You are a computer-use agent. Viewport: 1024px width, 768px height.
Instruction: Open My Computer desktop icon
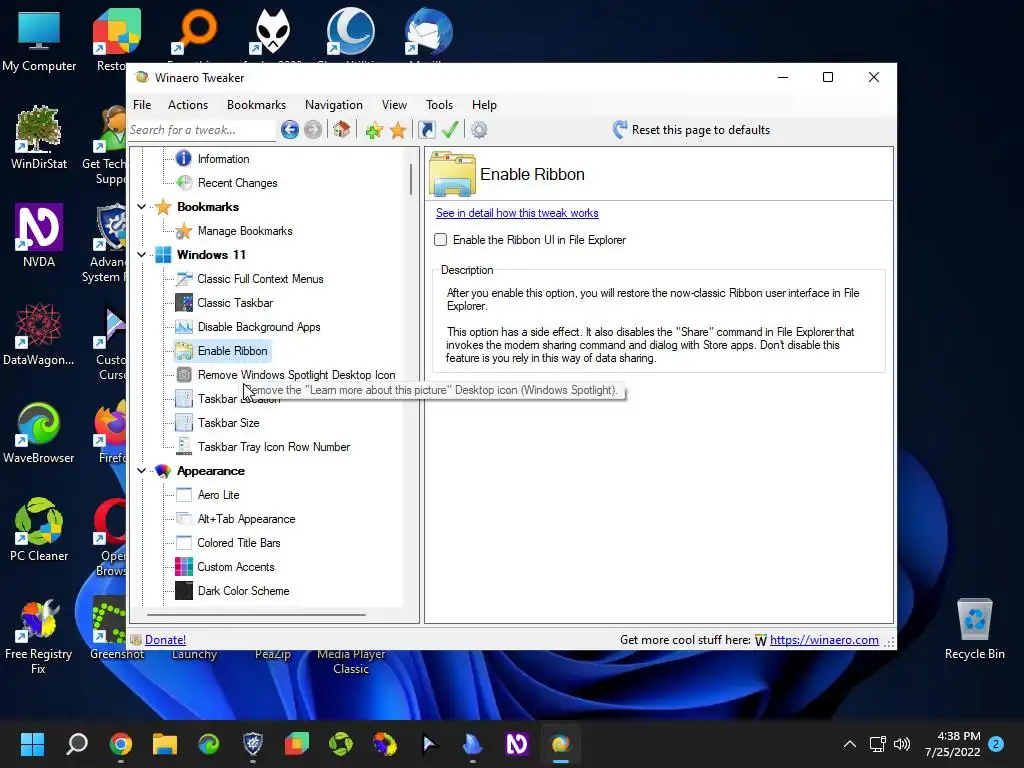[39, 42]
